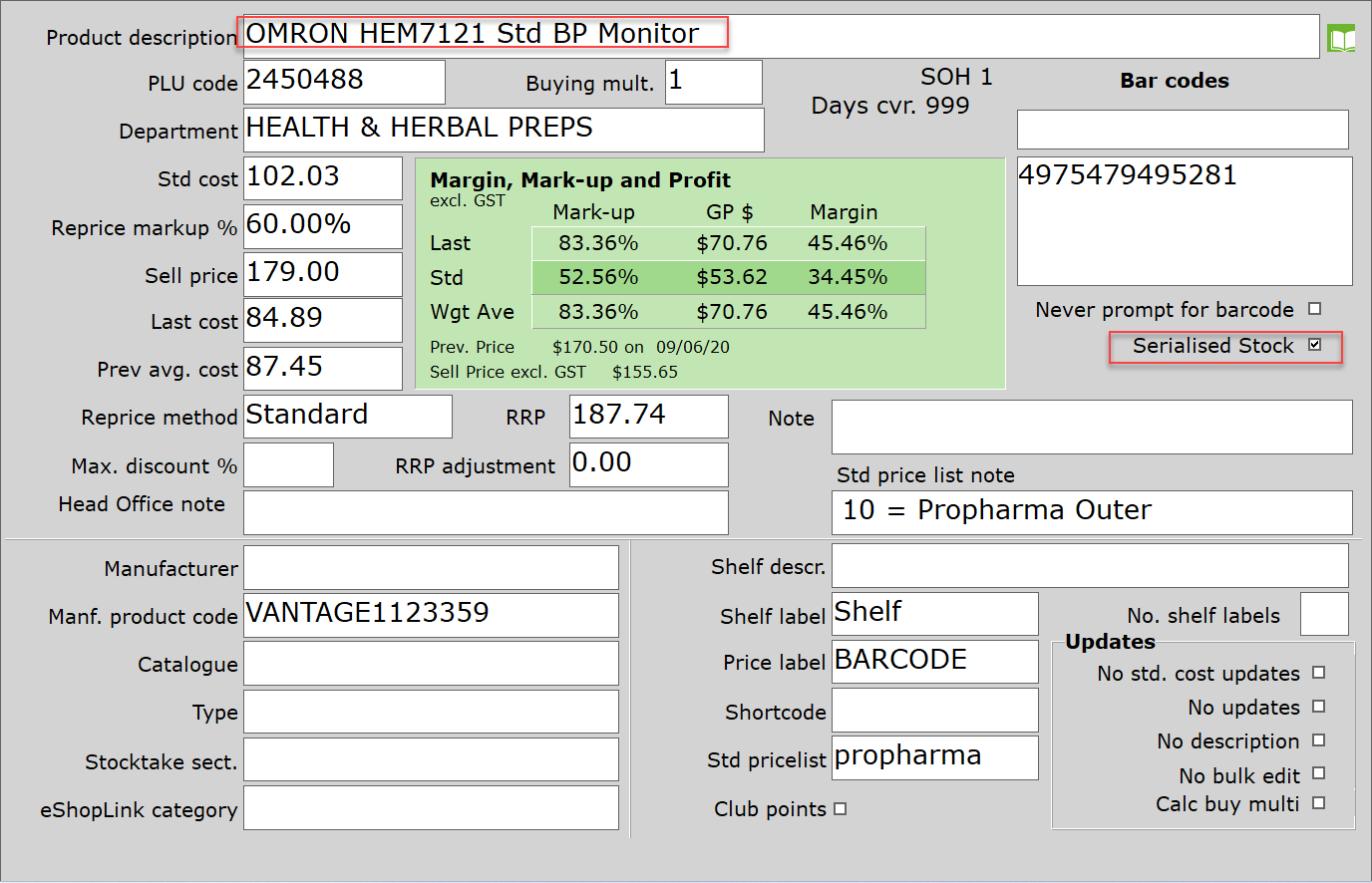
Task: Click the empty Head Office note field
Action: click(486, 512)
